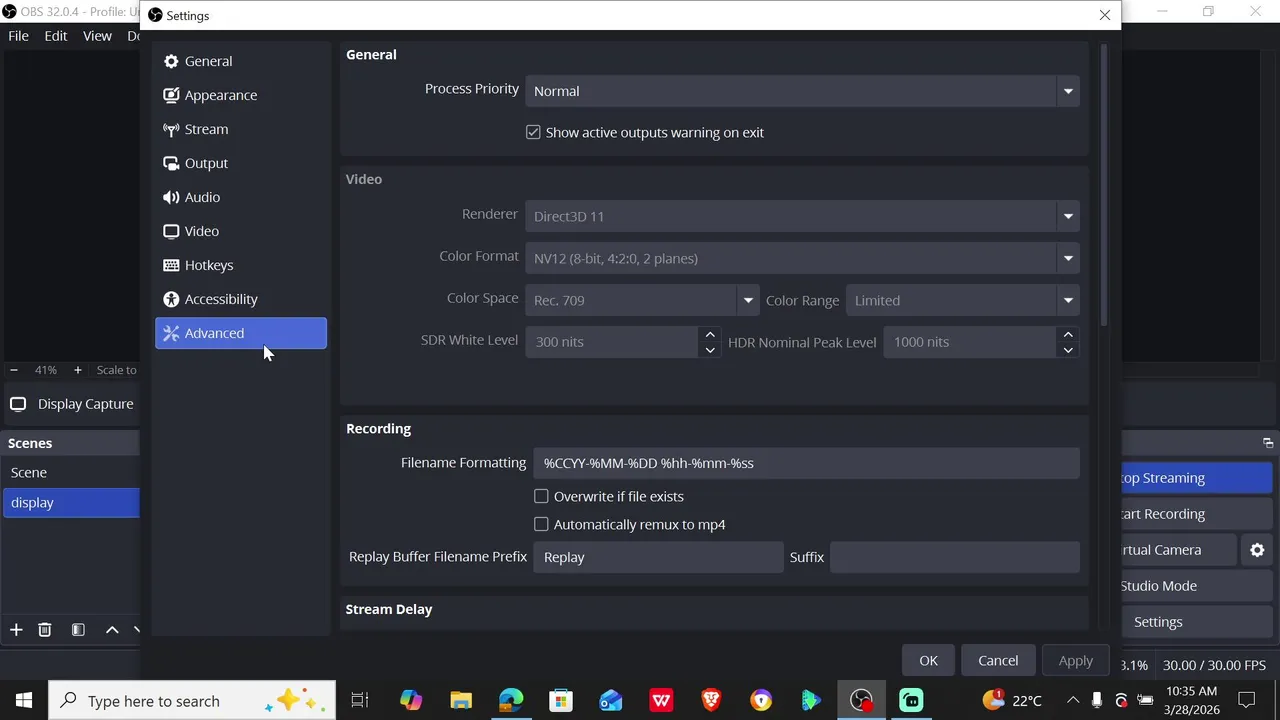The image size is (1280, 720).
Task: Click Start Recording in OBS controls
Action: click(x=1196, y=514)
